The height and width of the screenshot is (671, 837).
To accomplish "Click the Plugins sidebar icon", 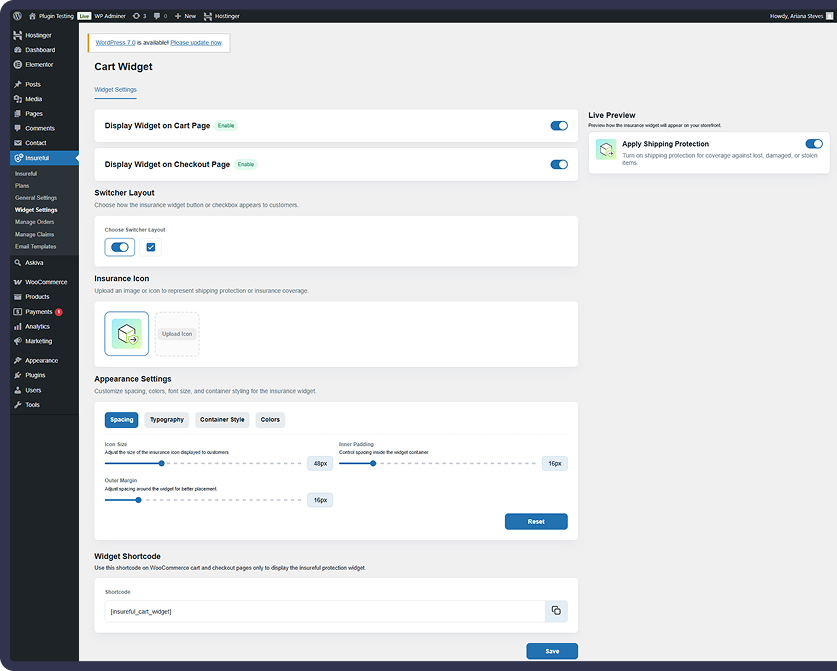I will pyautogui.click(x=18, y=375).
